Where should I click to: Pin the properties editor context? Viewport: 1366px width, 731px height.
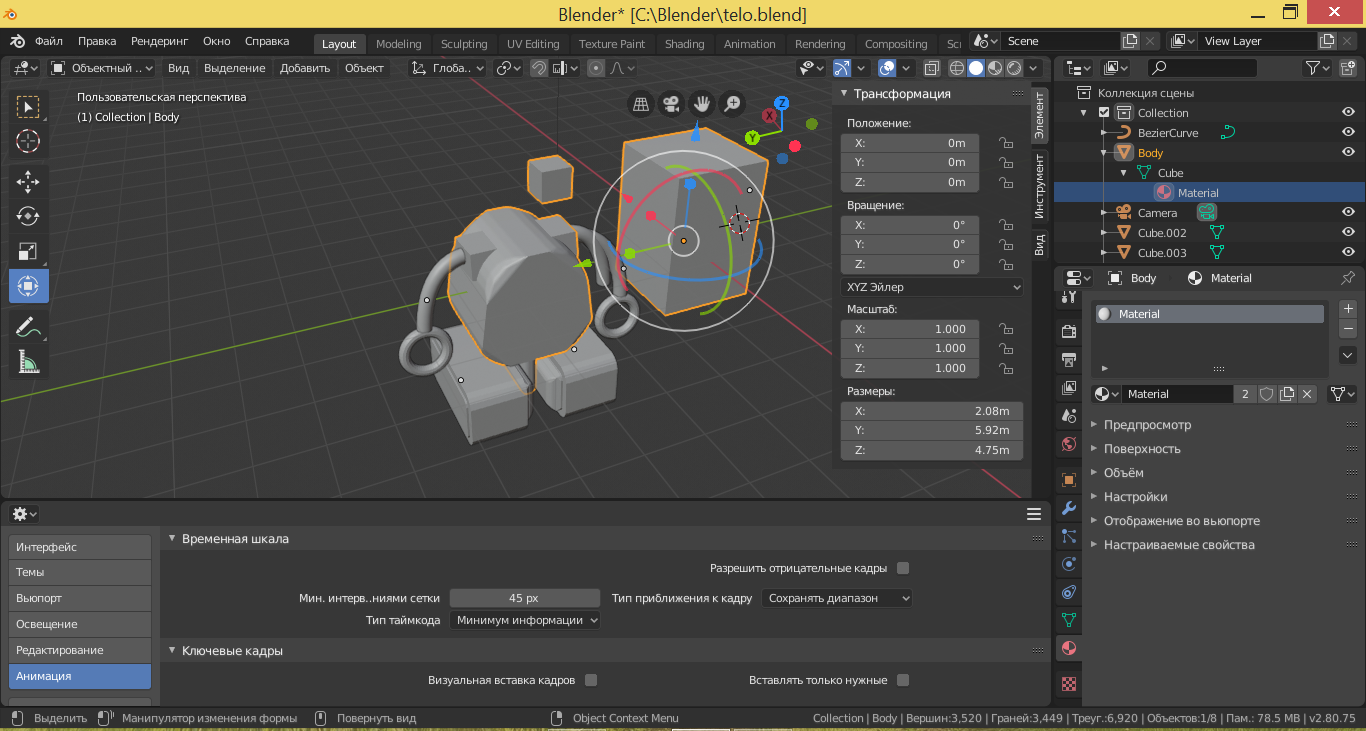point(1347,278)
